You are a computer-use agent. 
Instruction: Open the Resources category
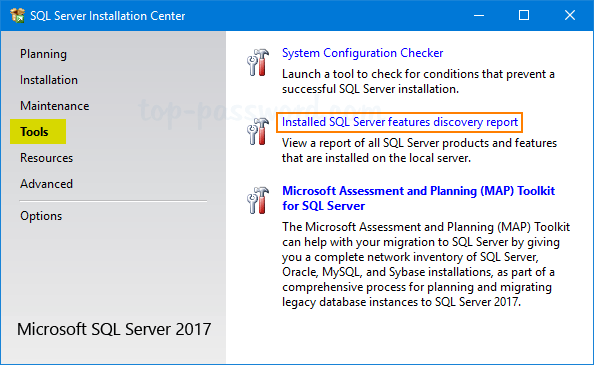[x=47, y=158]
